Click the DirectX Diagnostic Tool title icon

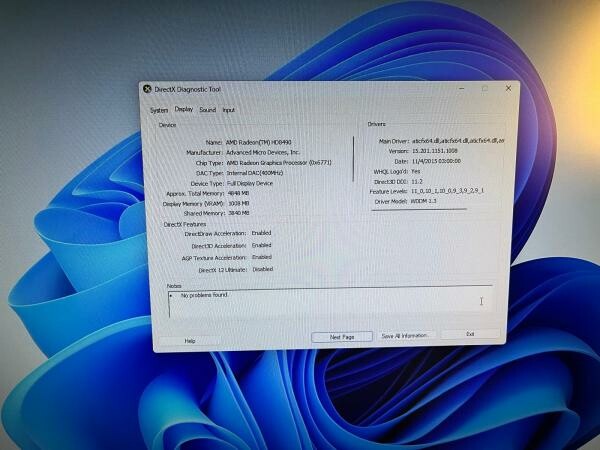click(147, 89)
